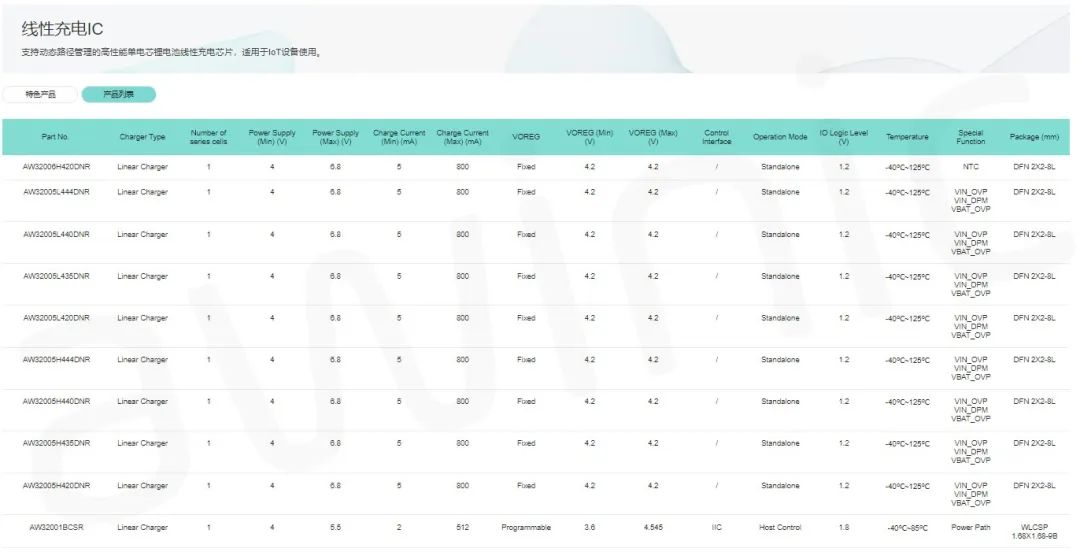The height and width of the screenshot is (552, 1080).
Task: Click the 512 charge current cell
Action: [x=463, y=527]
